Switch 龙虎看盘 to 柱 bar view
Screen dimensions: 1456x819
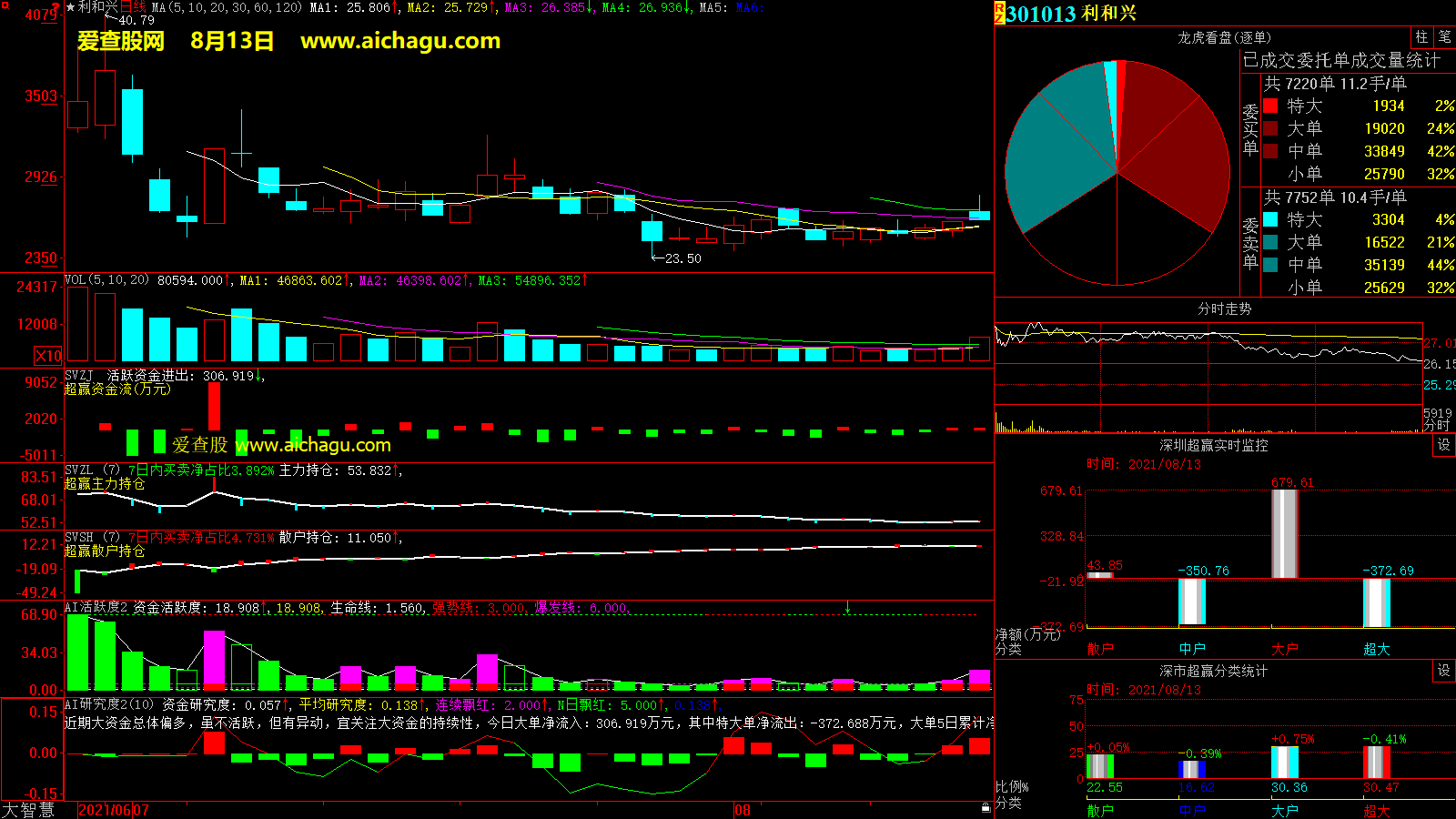click(x=1421, y=37)
